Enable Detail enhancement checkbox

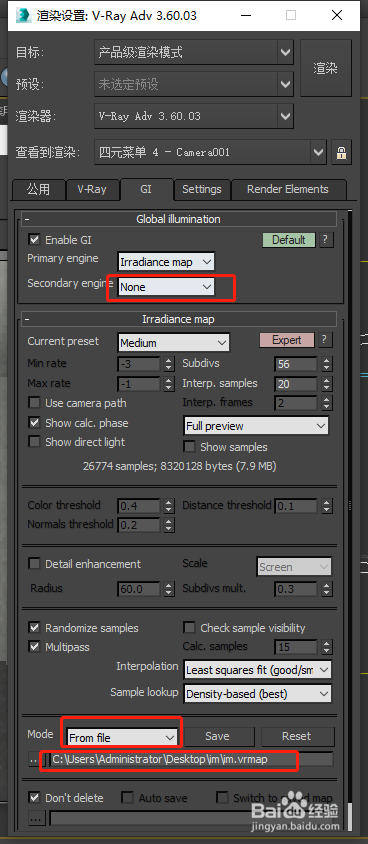point(34,564)
